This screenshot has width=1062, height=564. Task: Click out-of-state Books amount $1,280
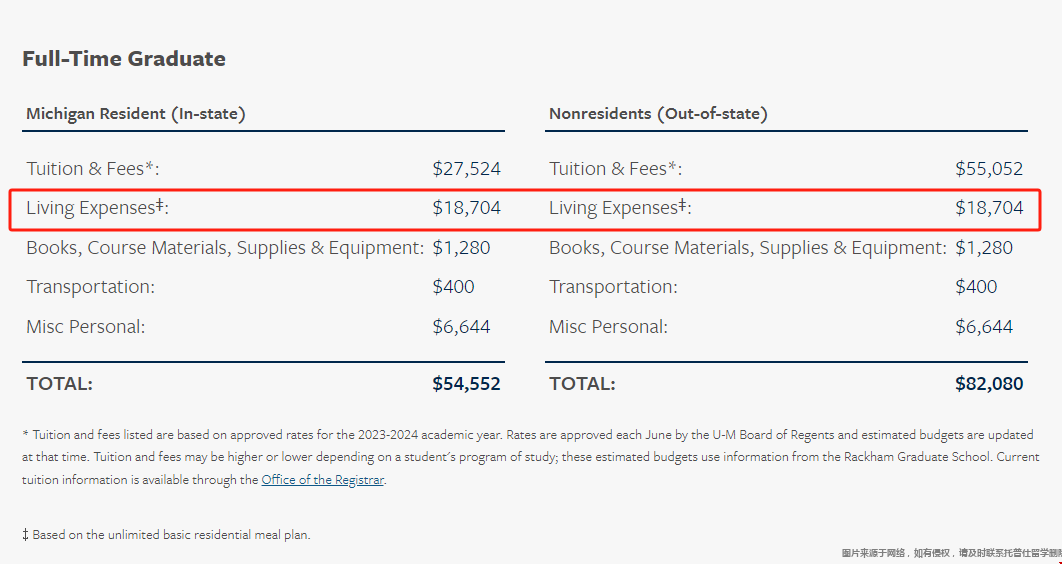[x=984, y=248]
